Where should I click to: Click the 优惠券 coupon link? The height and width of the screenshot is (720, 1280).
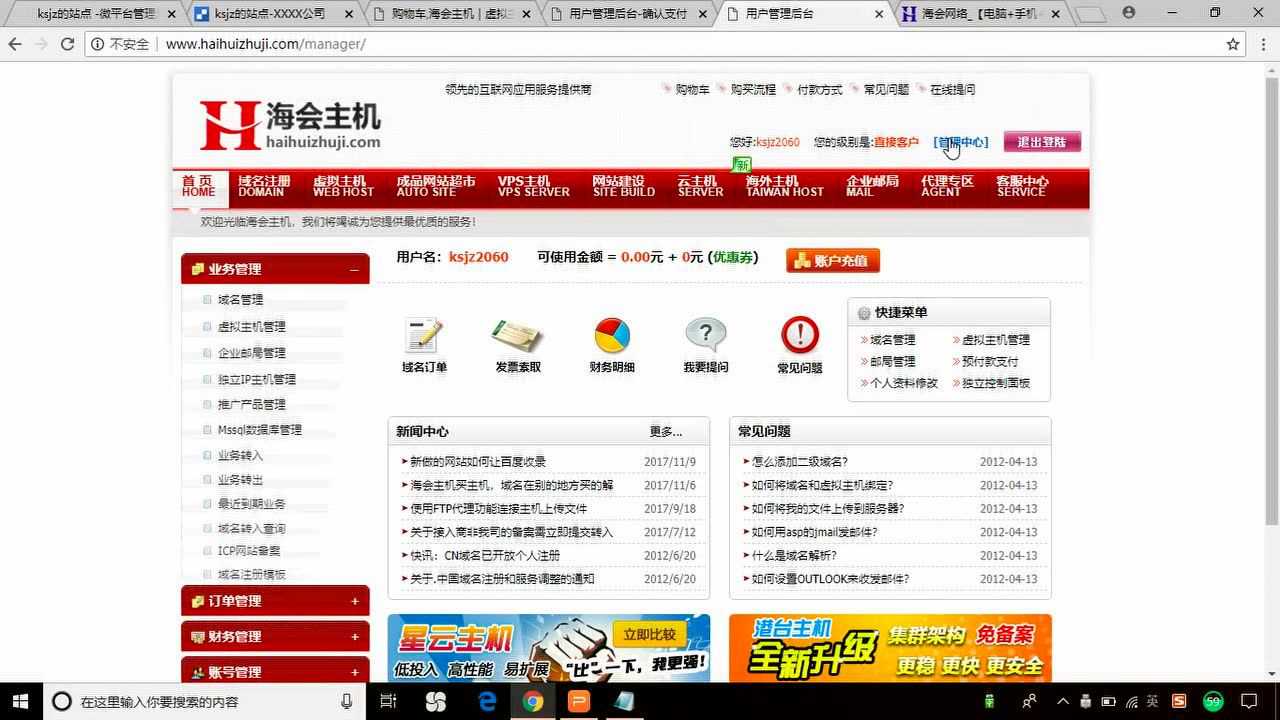click(x=733, y=257)
